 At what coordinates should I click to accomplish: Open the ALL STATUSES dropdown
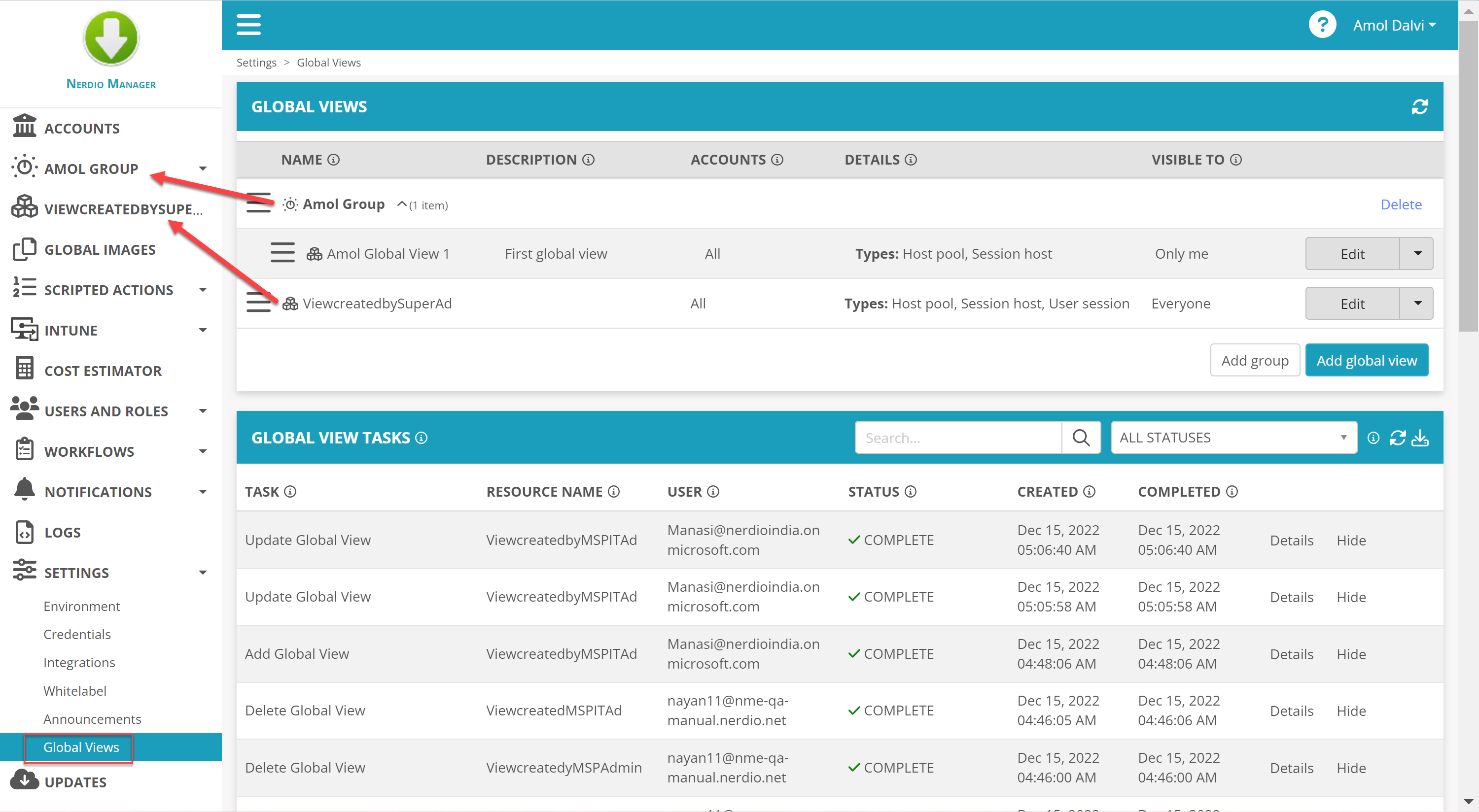[1233, 438]
